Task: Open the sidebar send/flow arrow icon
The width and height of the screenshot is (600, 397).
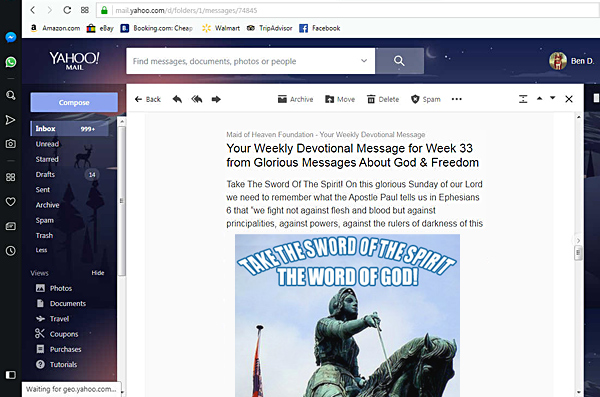Action: [11, 120]
